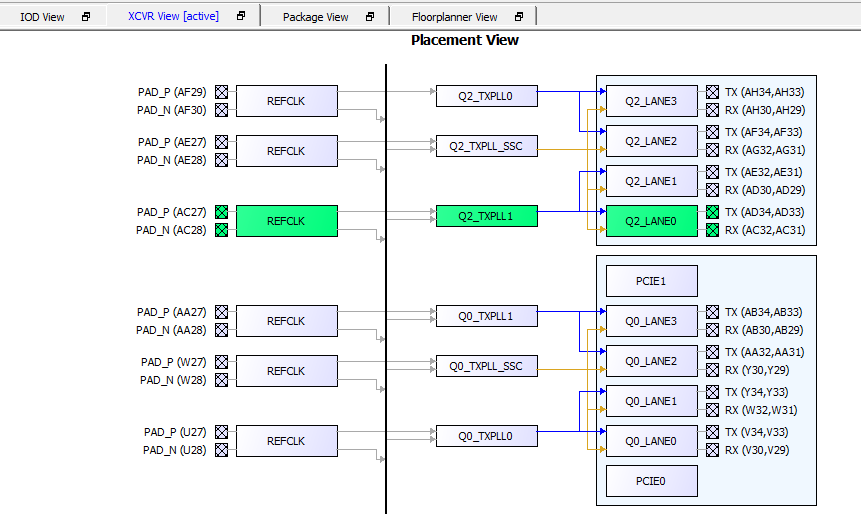
Task: Select the highlighted green REFCLK block
Action: click(x=286, y=221)
